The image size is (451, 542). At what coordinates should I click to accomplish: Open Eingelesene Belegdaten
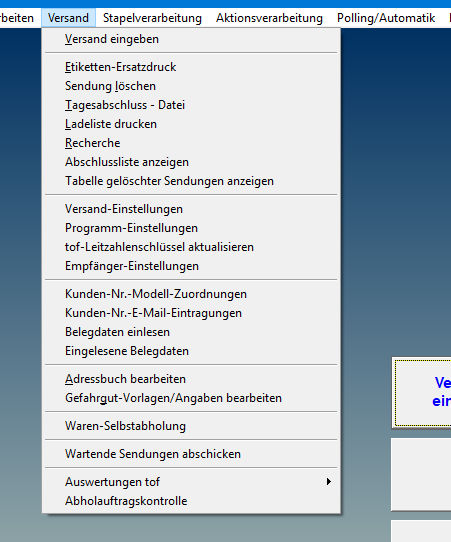pyautogui.click(x=191, y=351)
